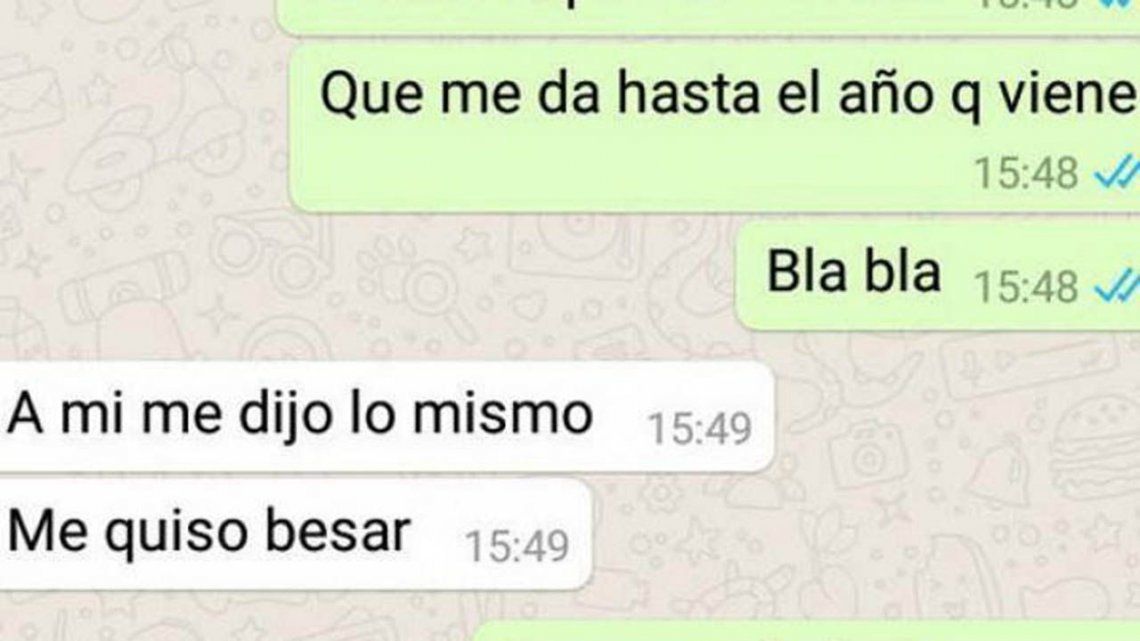The image size is (1140, 641).
Task: Select the 'A mi me dijo lo mismo' bubble
Action: pyautogui.click(x=386, y=416)
